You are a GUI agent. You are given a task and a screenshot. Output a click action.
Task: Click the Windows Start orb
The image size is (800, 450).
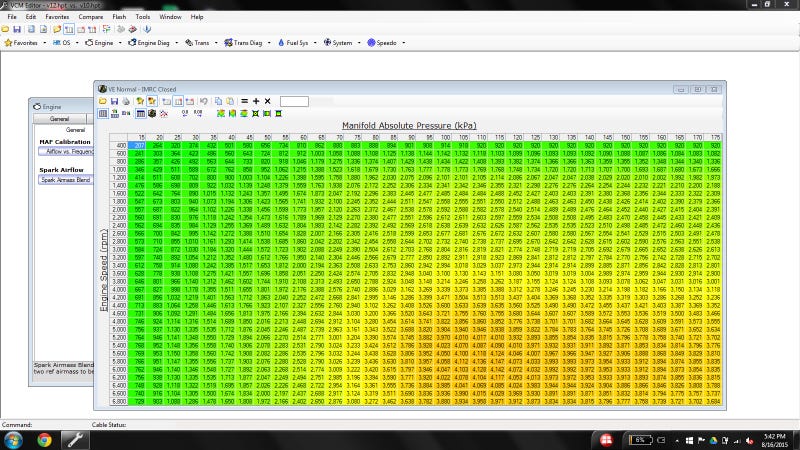(13, 440)
